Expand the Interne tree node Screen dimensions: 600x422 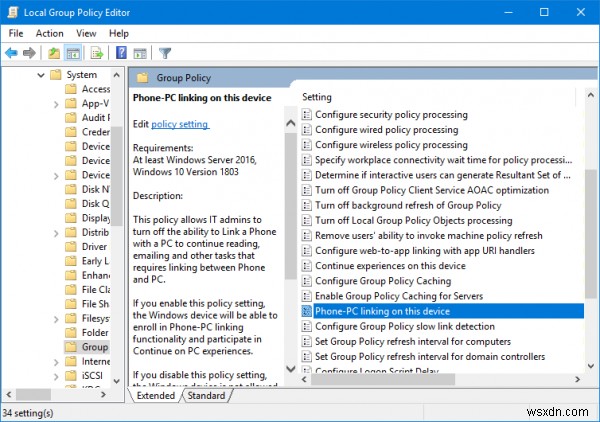point(56,362)
